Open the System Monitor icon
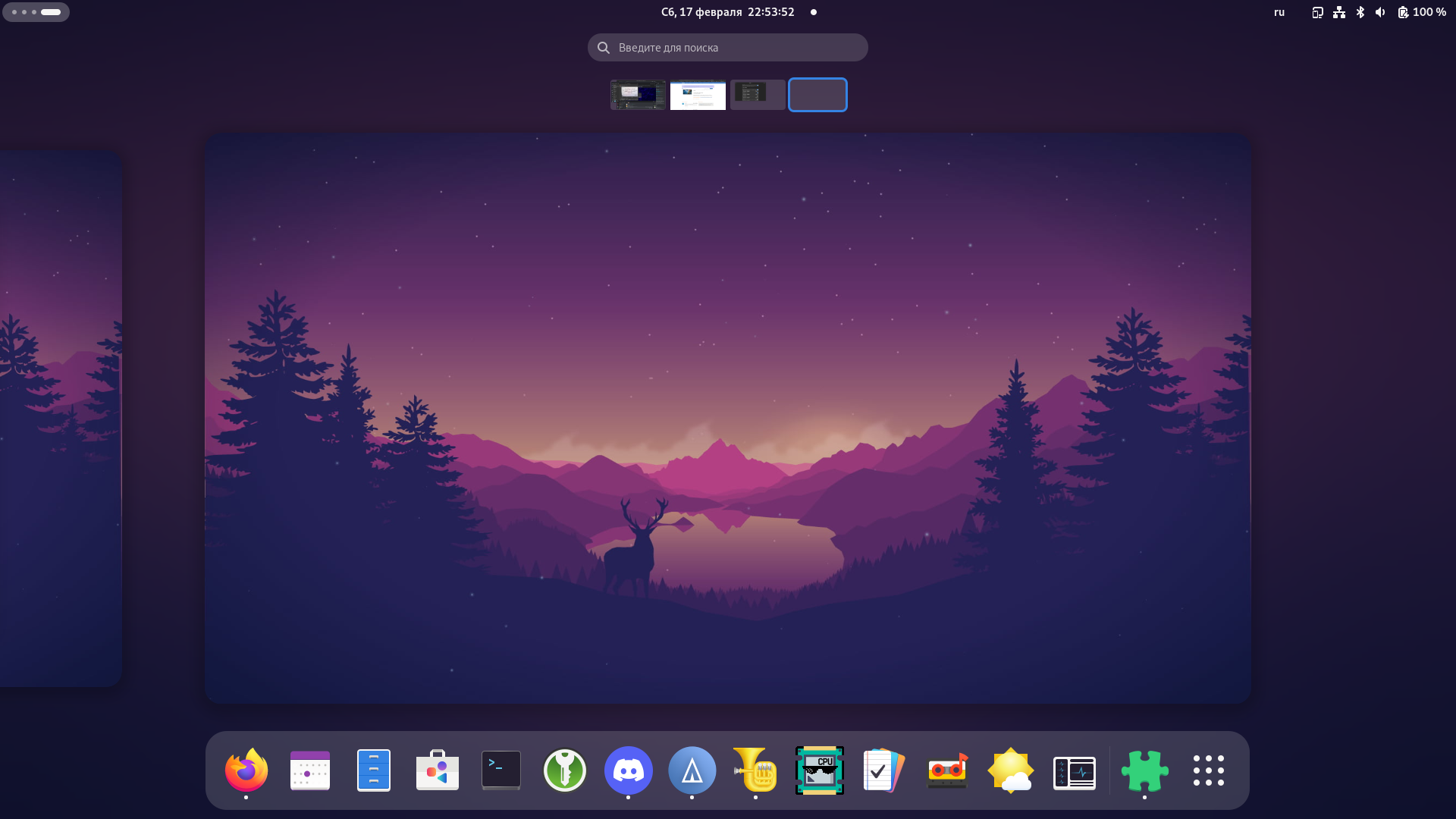This screenshot has height=819, width=1456. pyautogui.click(x=1075, y=773)
